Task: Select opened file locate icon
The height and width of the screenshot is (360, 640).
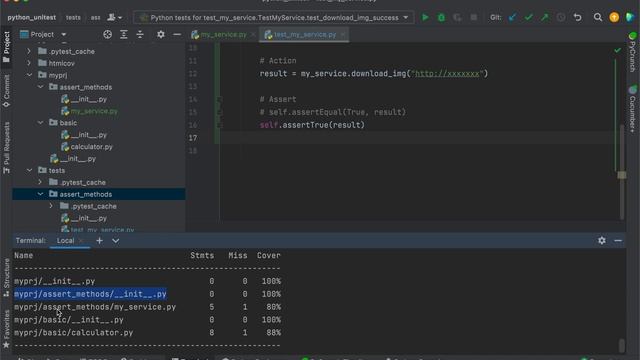Action: pyautogui.click(x=107, y=35)
